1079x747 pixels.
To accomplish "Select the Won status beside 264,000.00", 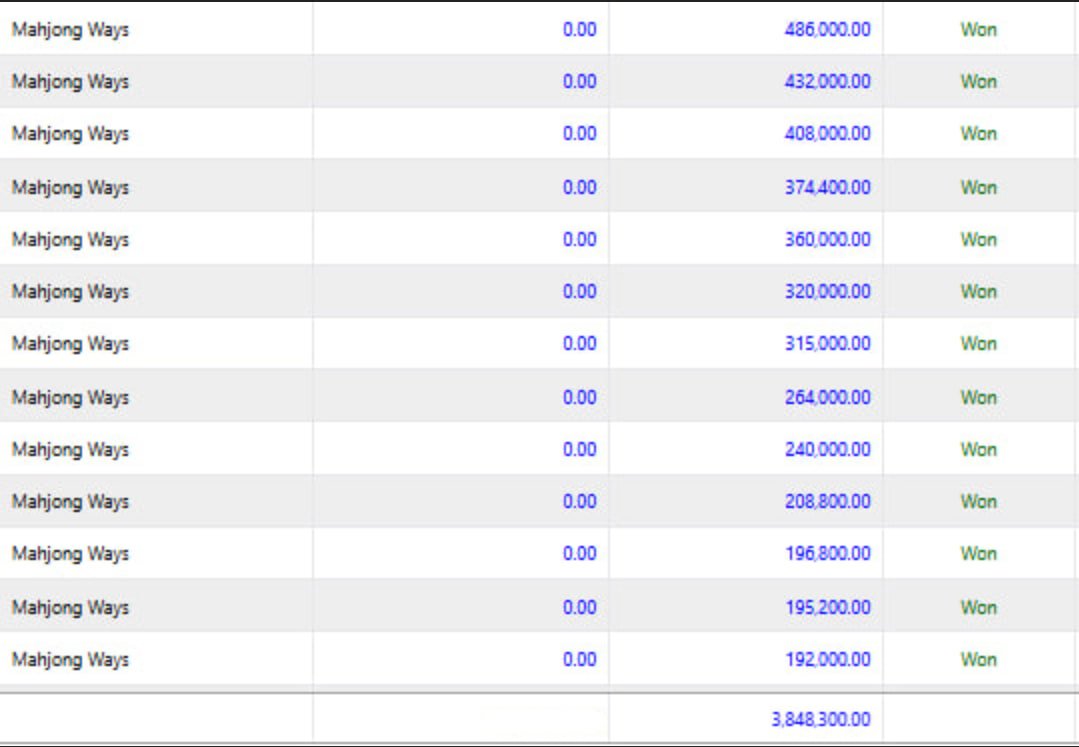I will coord(979,397).
